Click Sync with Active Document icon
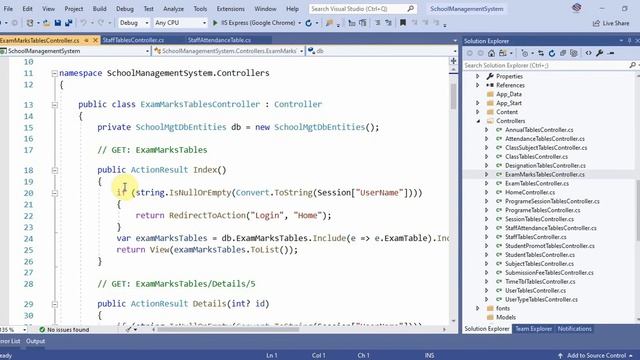 pos(541,53)
